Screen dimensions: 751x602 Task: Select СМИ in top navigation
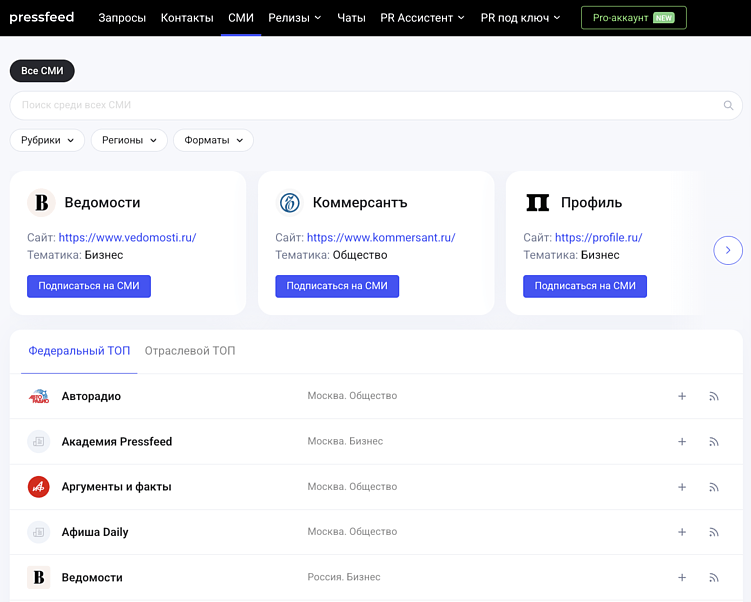240,18
